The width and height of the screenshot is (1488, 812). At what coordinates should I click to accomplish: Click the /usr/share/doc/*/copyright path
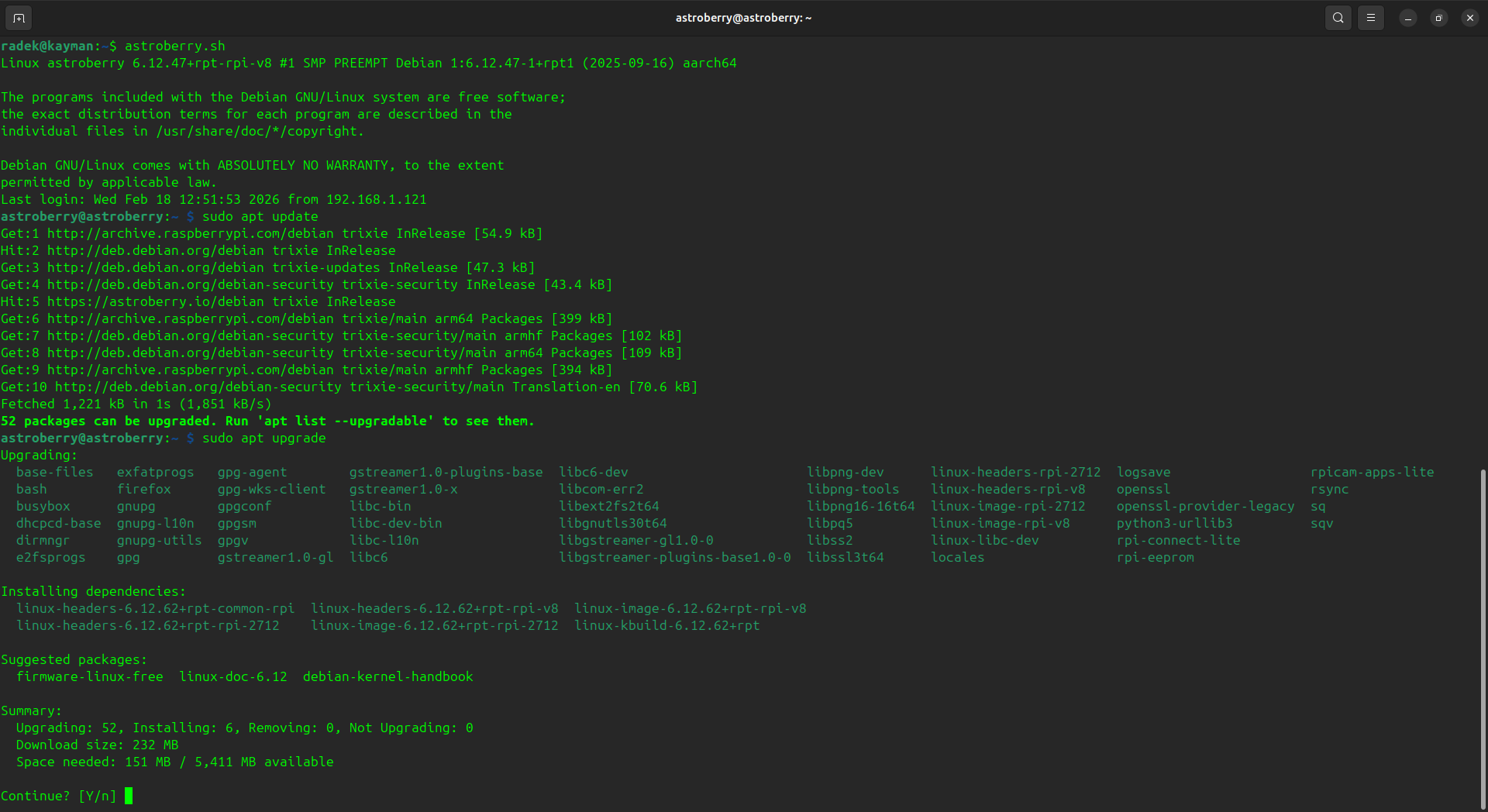click(x=260, y=132)
